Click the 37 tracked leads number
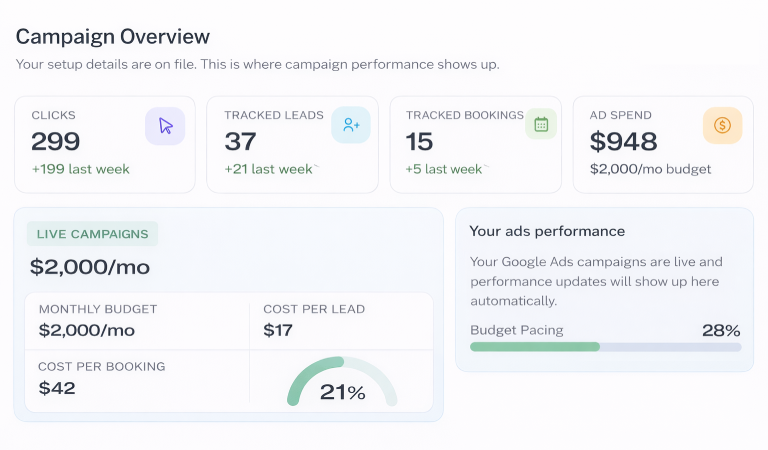The image size is (768, 450). (x=241, y=142)
